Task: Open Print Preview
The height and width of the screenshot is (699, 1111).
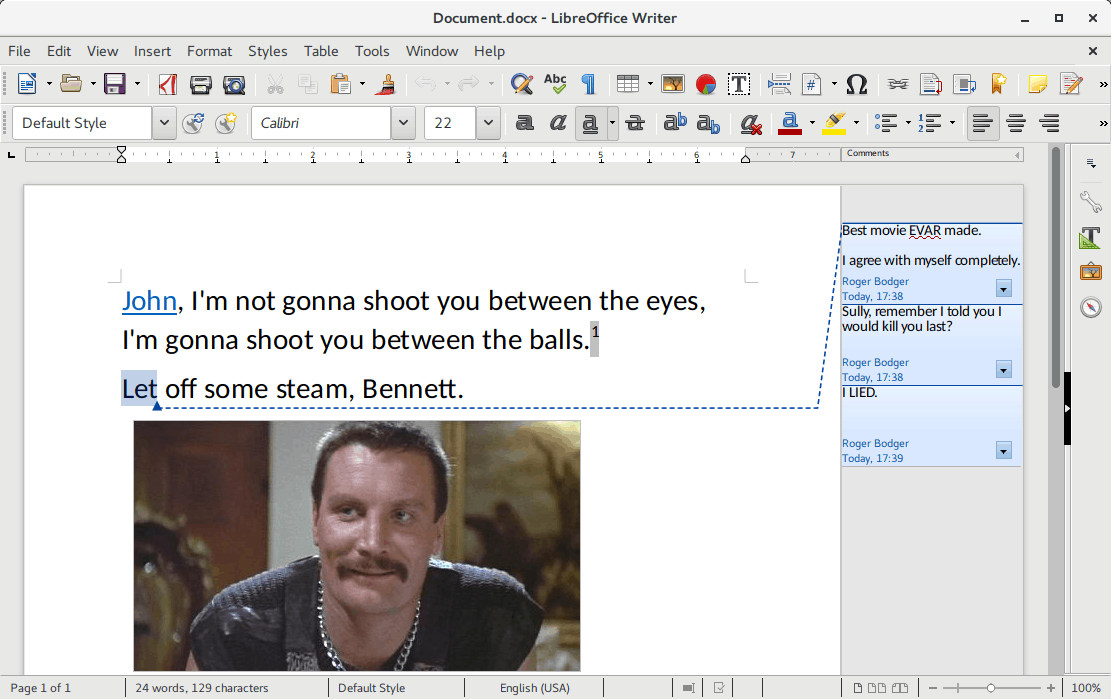Action: pos(234,84)
